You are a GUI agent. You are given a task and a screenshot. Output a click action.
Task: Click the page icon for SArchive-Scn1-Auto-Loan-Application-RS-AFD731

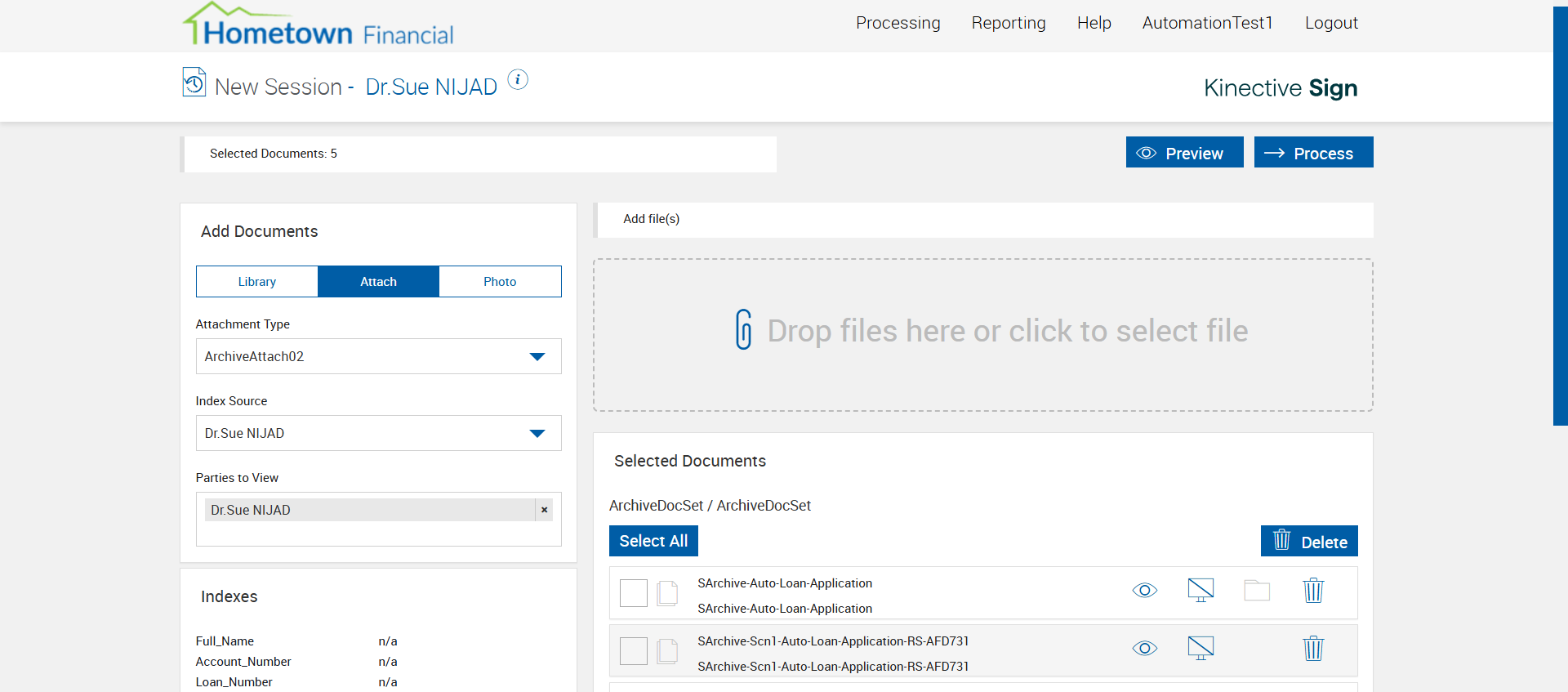coord(668,651)
